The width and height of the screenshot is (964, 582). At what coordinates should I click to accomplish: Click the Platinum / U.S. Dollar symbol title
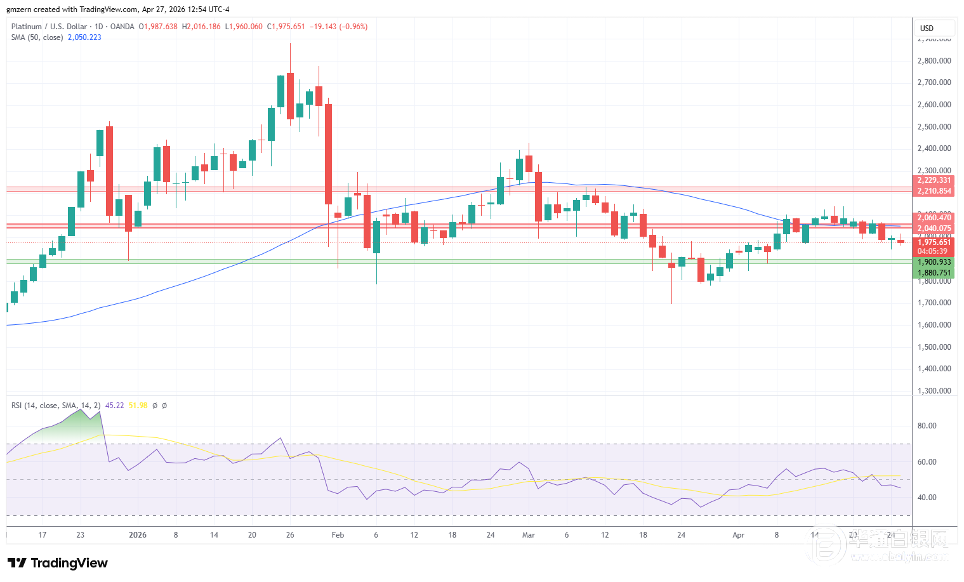tap(53, 28)
